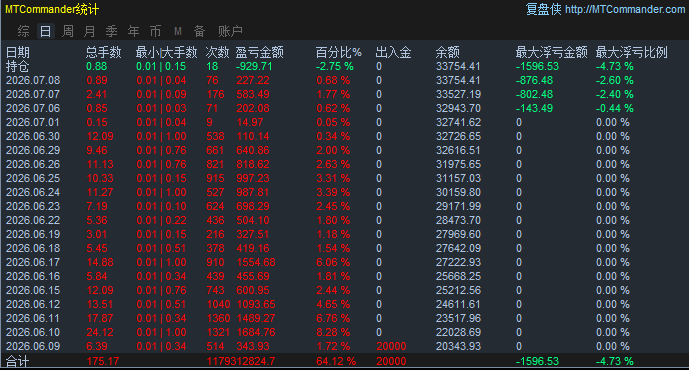Click the 复盘侠 brand label

click(544, 9)
